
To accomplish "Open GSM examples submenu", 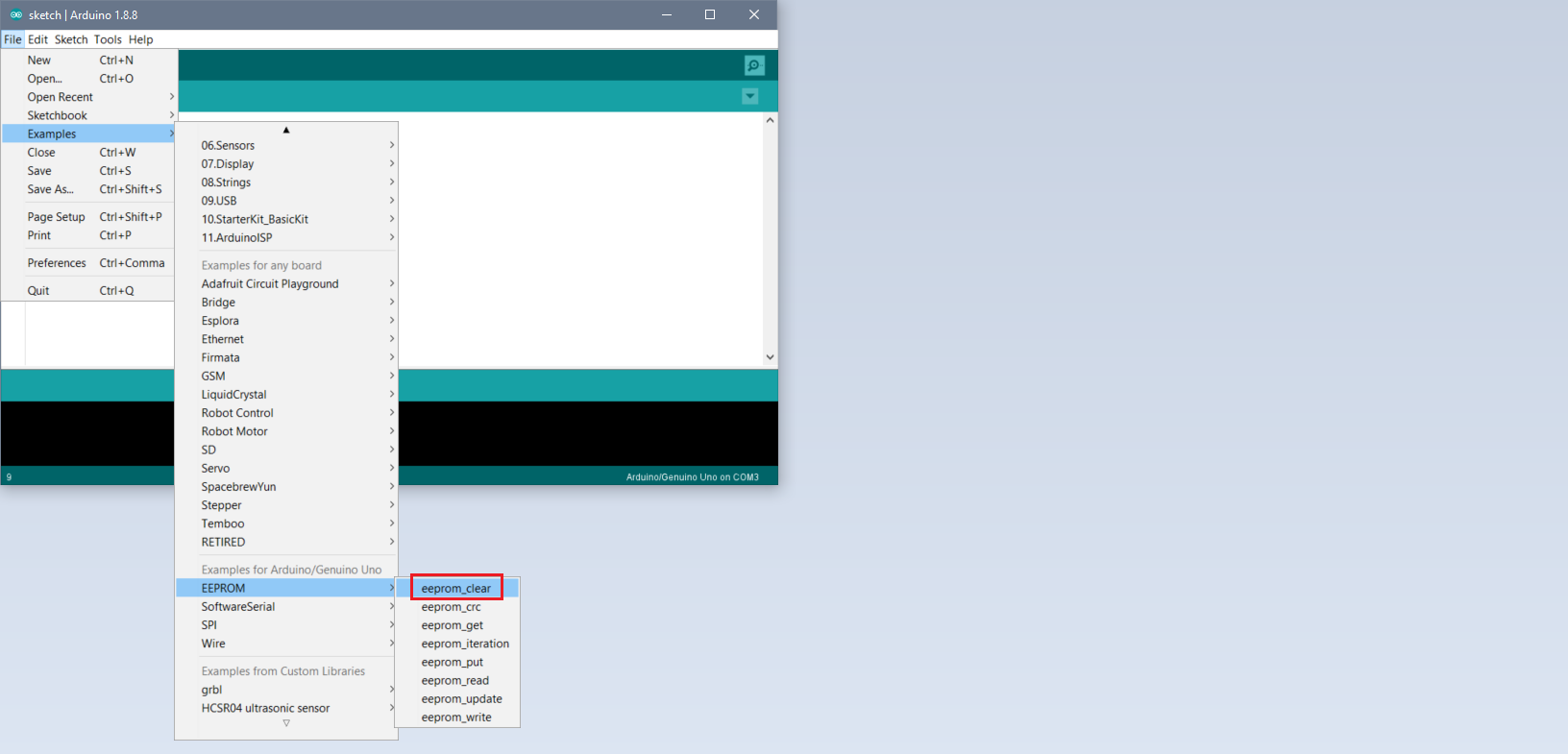I will (286, 376).
